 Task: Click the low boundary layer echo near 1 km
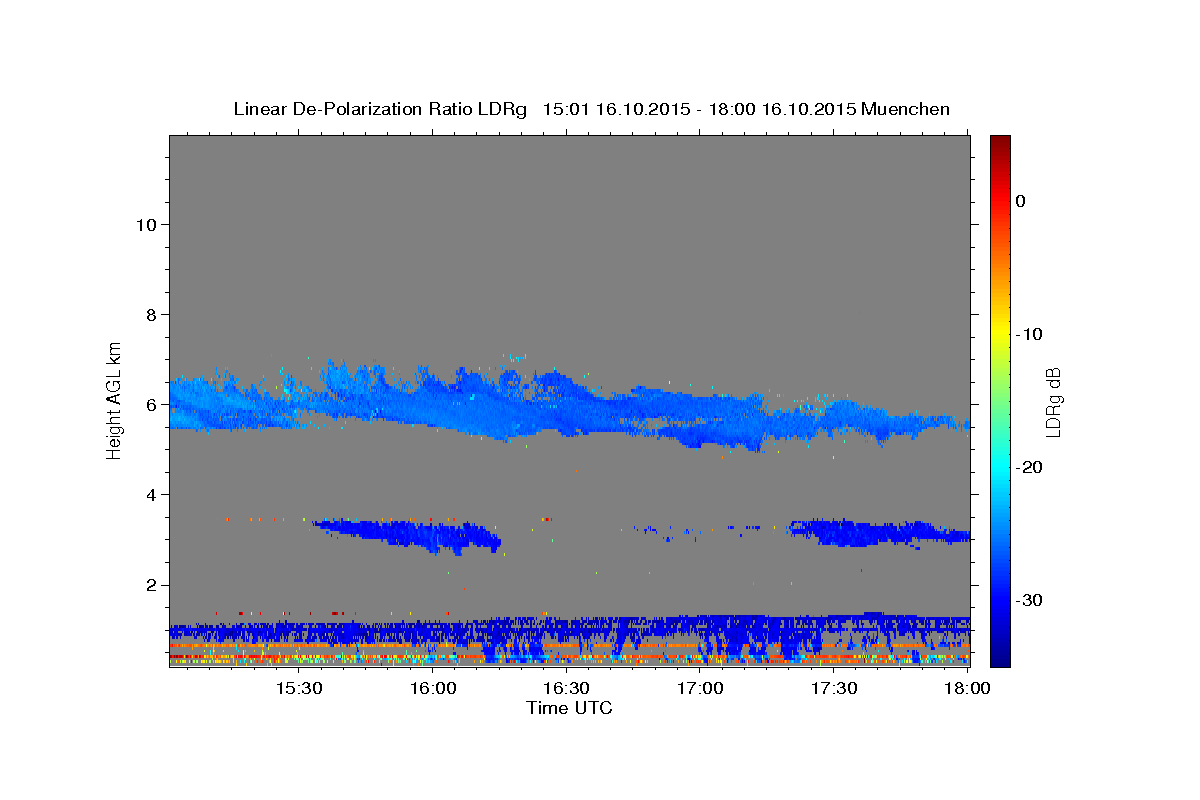point(570,635)
